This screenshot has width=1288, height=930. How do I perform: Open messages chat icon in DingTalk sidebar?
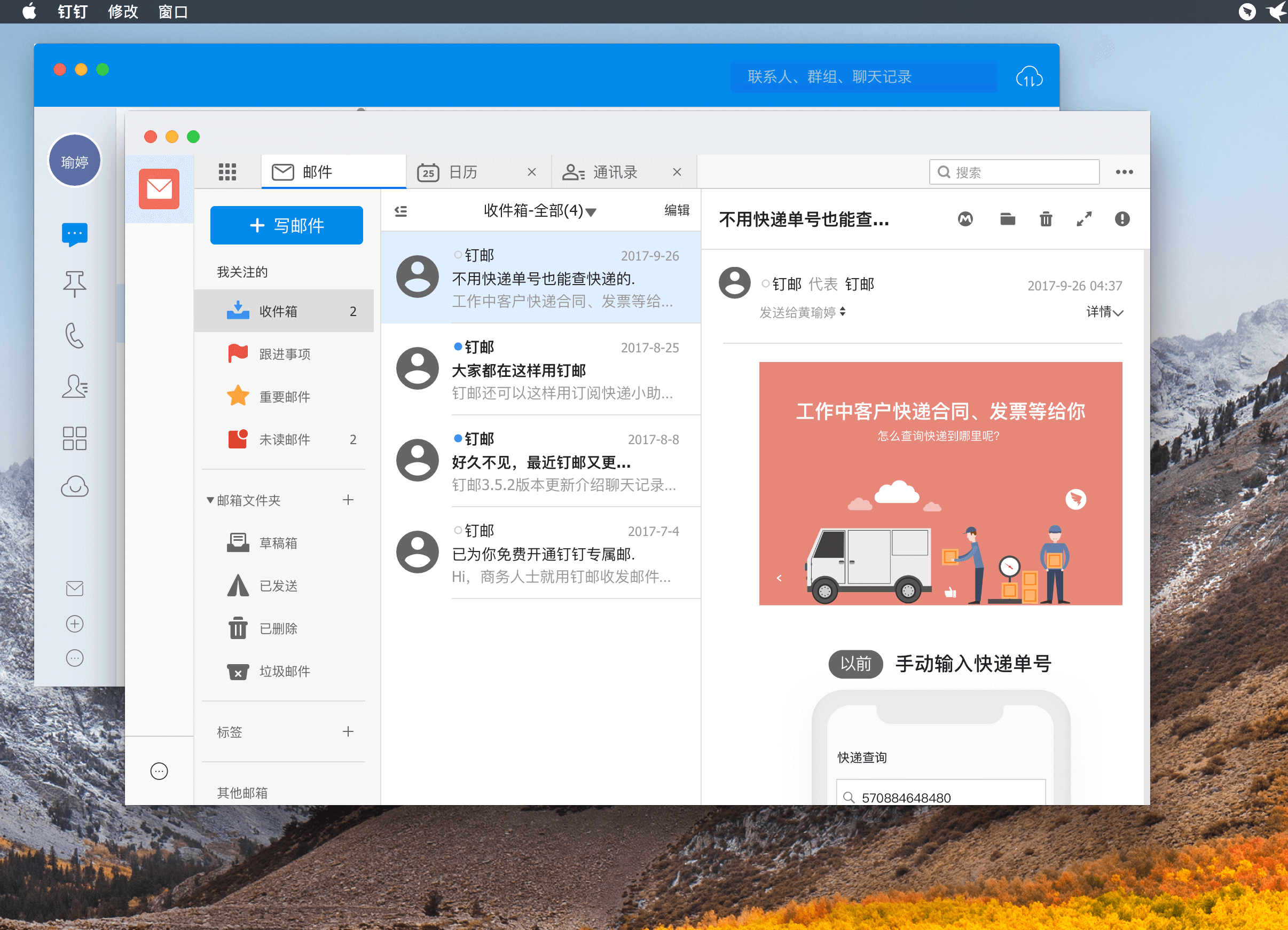[74, 234]
